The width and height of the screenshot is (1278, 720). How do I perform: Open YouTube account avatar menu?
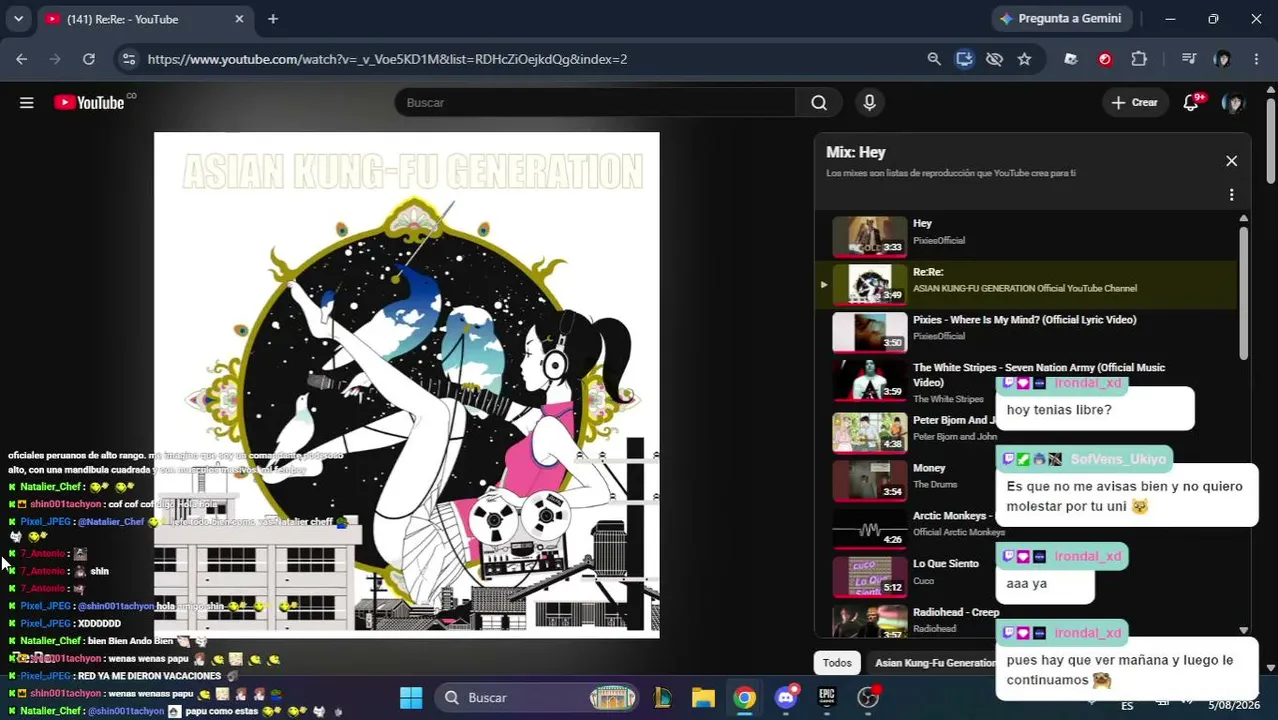click(1234, 103)
